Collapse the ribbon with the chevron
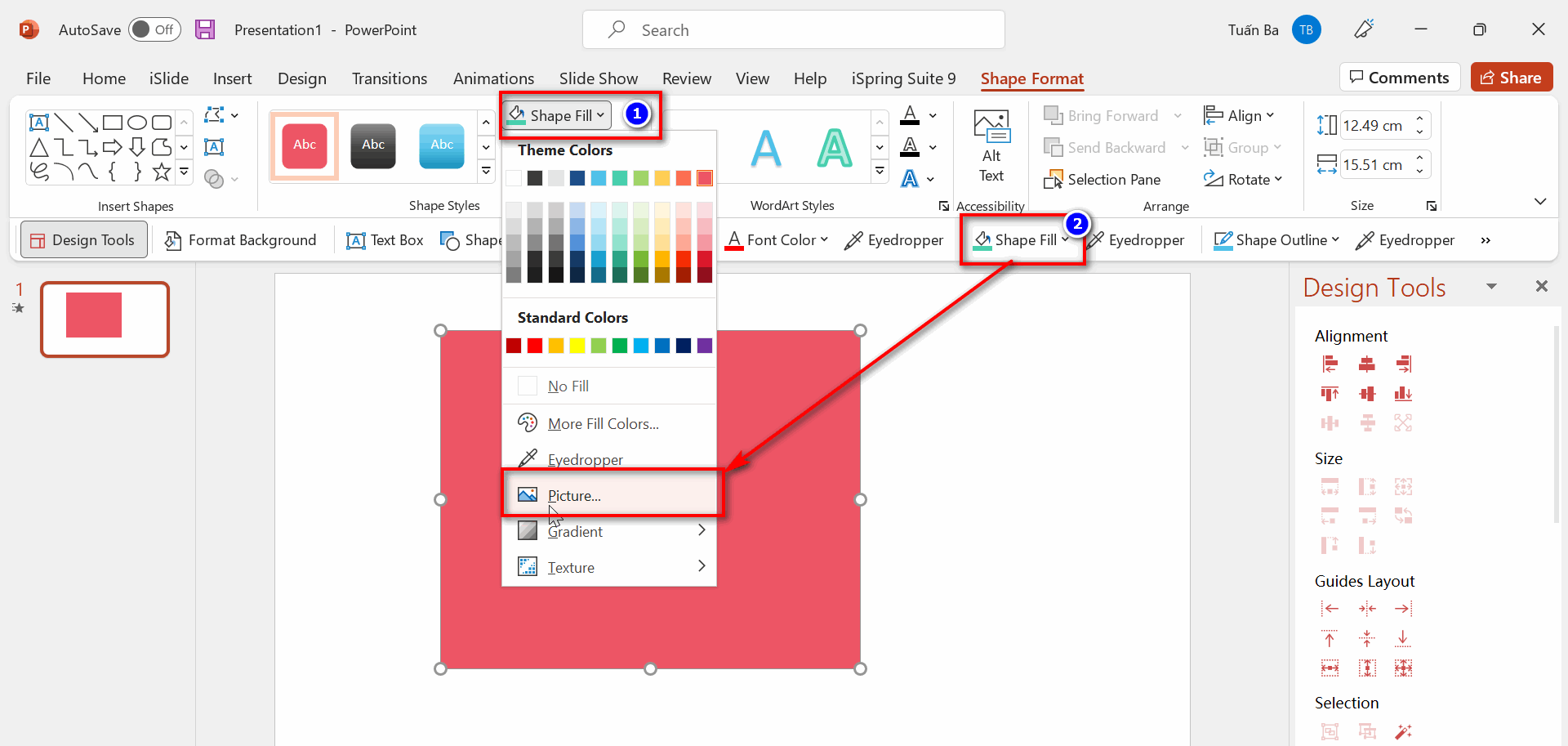 [x=1540, y=201]
